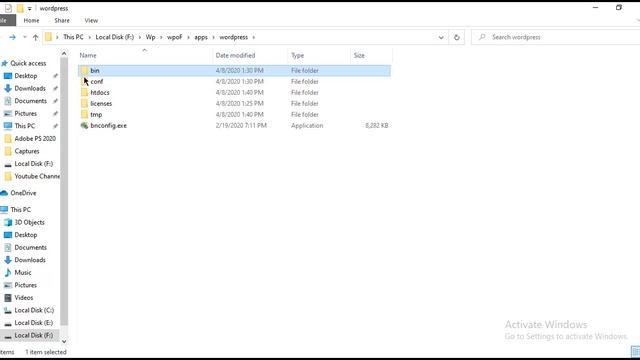Open pinned This PC under Quick access
This screenshot has width=640, height=360.
click(x=24, y=126)
